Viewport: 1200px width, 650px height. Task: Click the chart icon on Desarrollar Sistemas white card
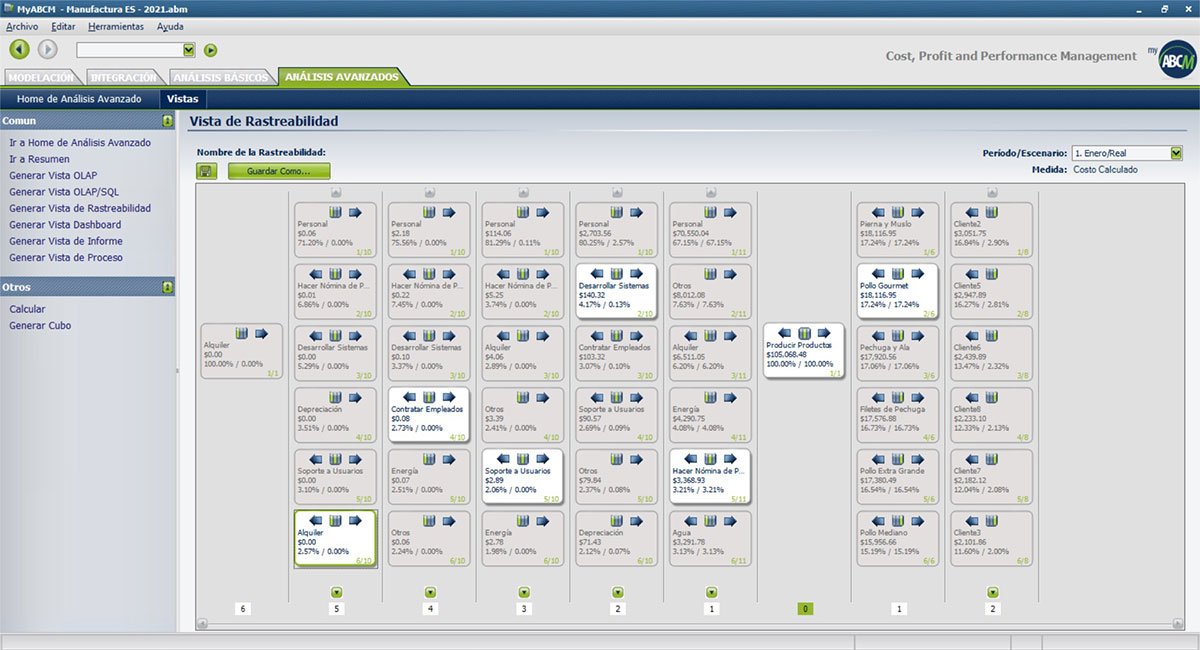coord(617,273)
